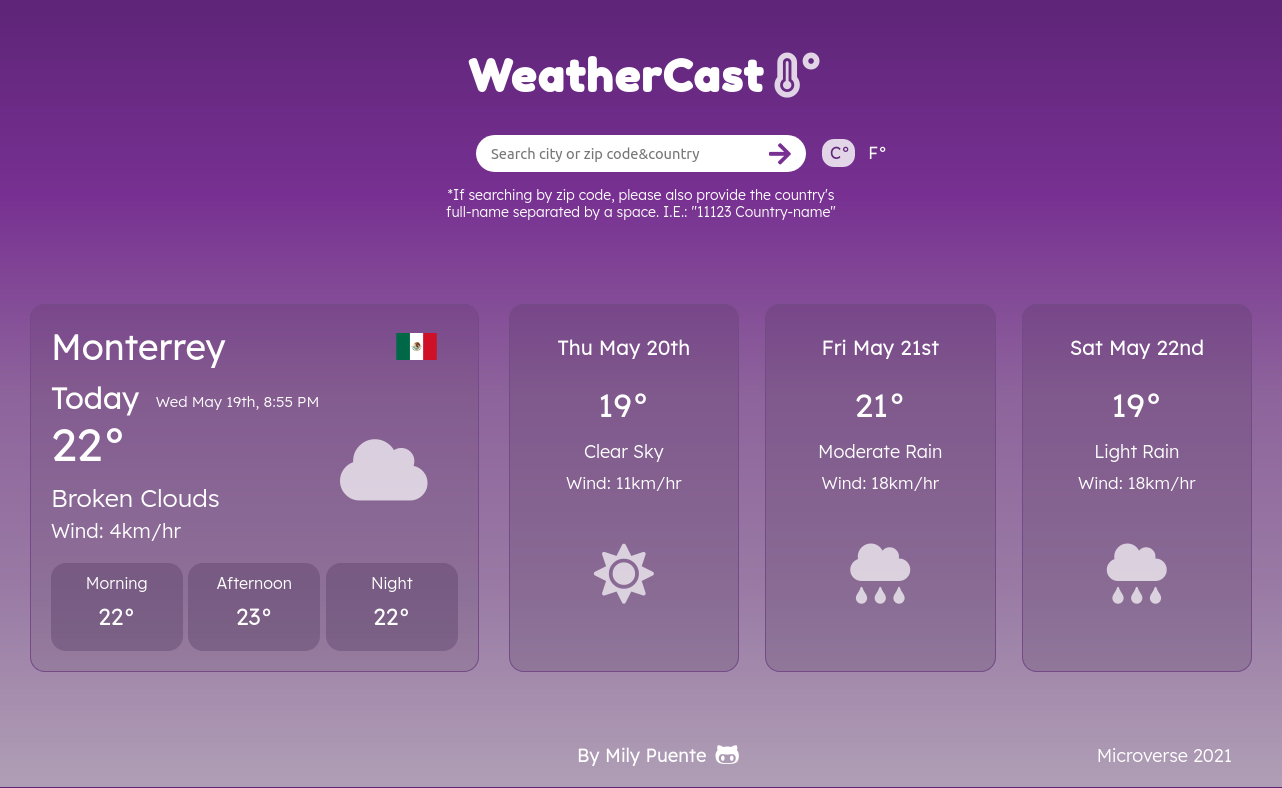1282x788 pixels.
Task: Click the rain cloud icon on Saturday's card
Action: 1136,573
